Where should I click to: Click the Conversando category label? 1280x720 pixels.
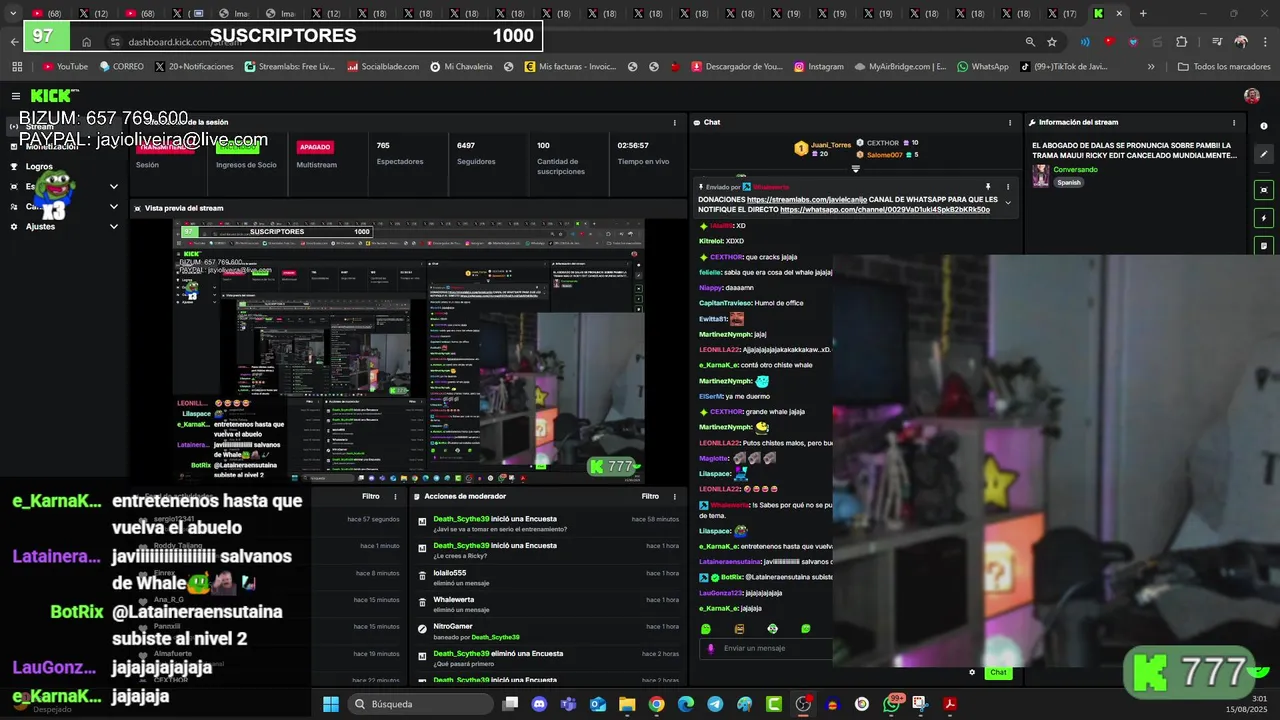(1075, 170)
